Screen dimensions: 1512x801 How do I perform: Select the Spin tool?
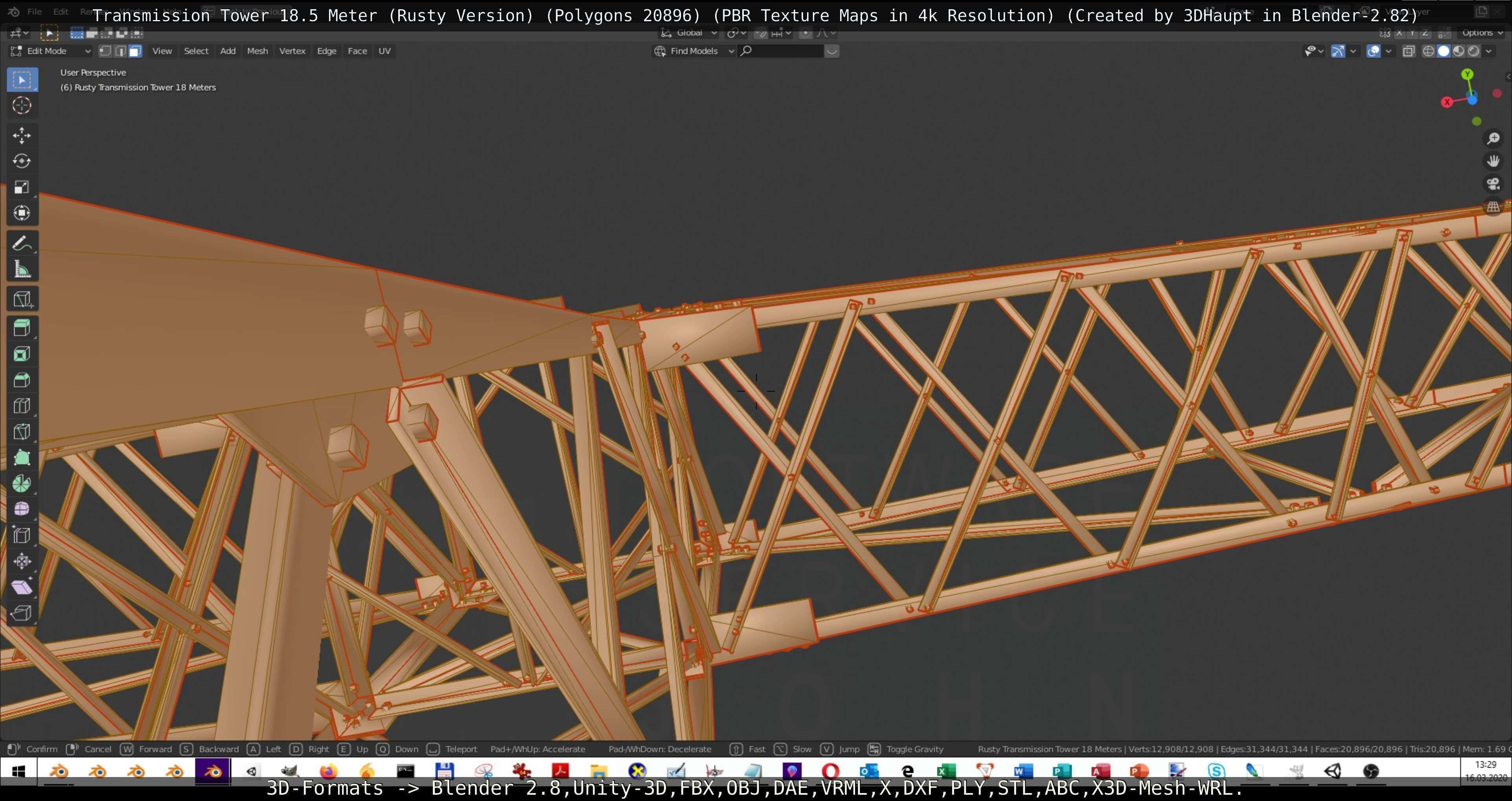point(22,483)
